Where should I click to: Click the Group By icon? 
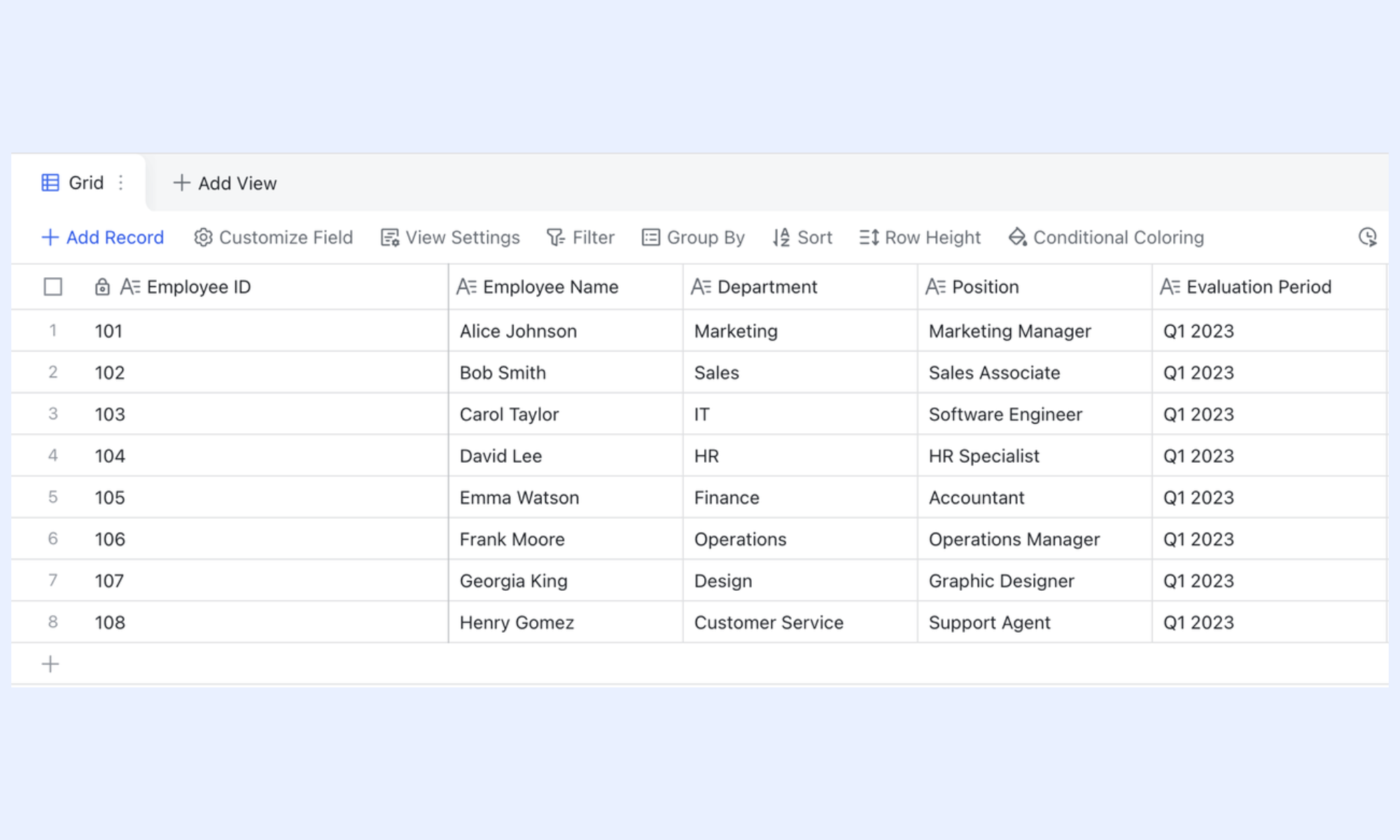(651, 237)
